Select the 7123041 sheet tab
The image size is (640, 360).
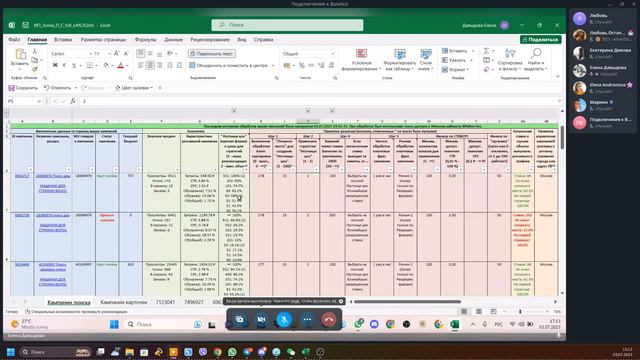[x=165, y=302]
